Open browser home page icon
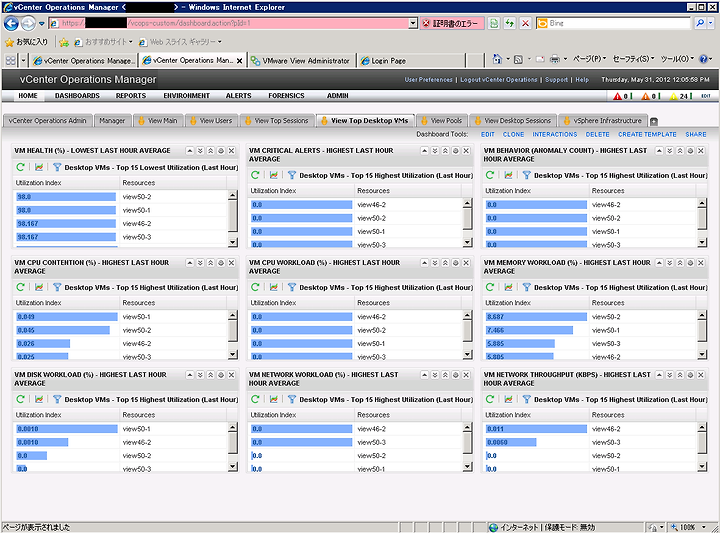 497,59
